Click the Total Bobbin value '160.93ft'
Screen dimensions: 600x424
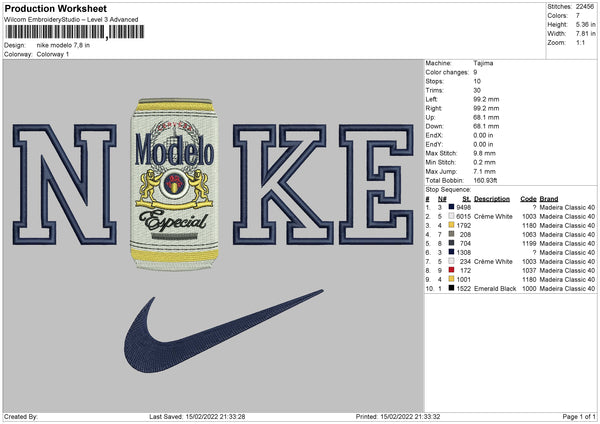[x=486, y=181]
